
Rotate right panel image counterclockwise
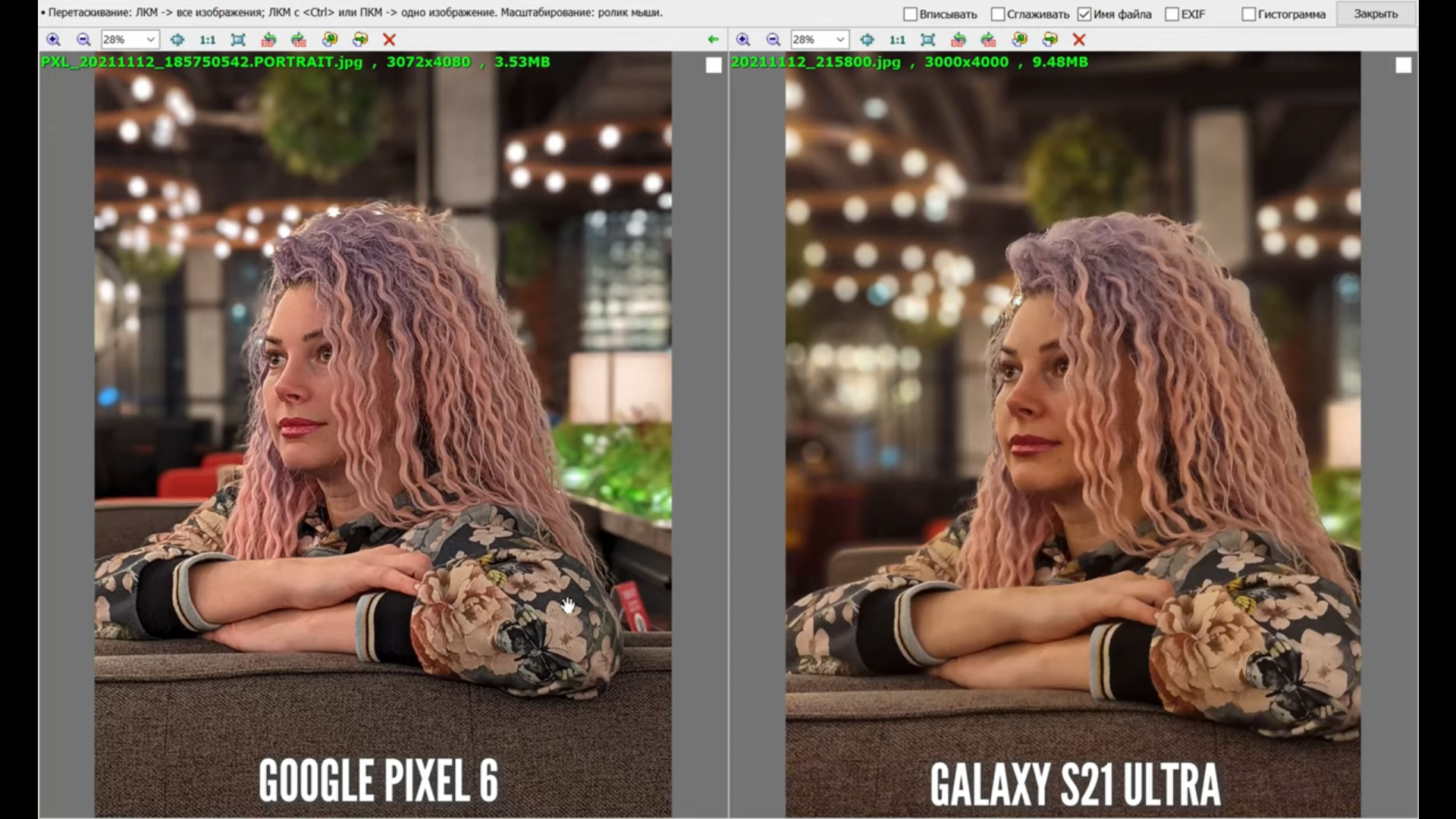[959, 39]
